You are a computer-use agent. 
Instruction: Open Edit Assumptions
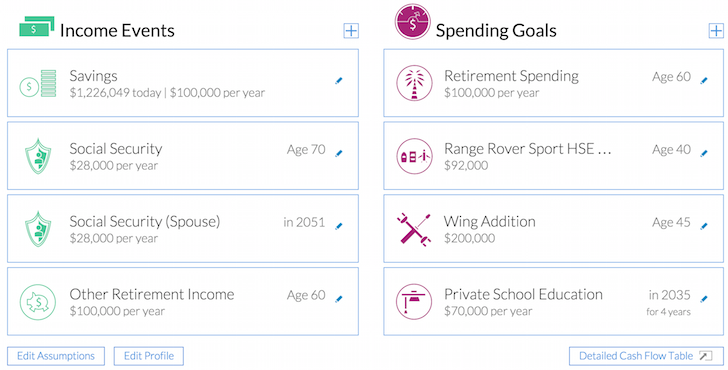[56, 356]
